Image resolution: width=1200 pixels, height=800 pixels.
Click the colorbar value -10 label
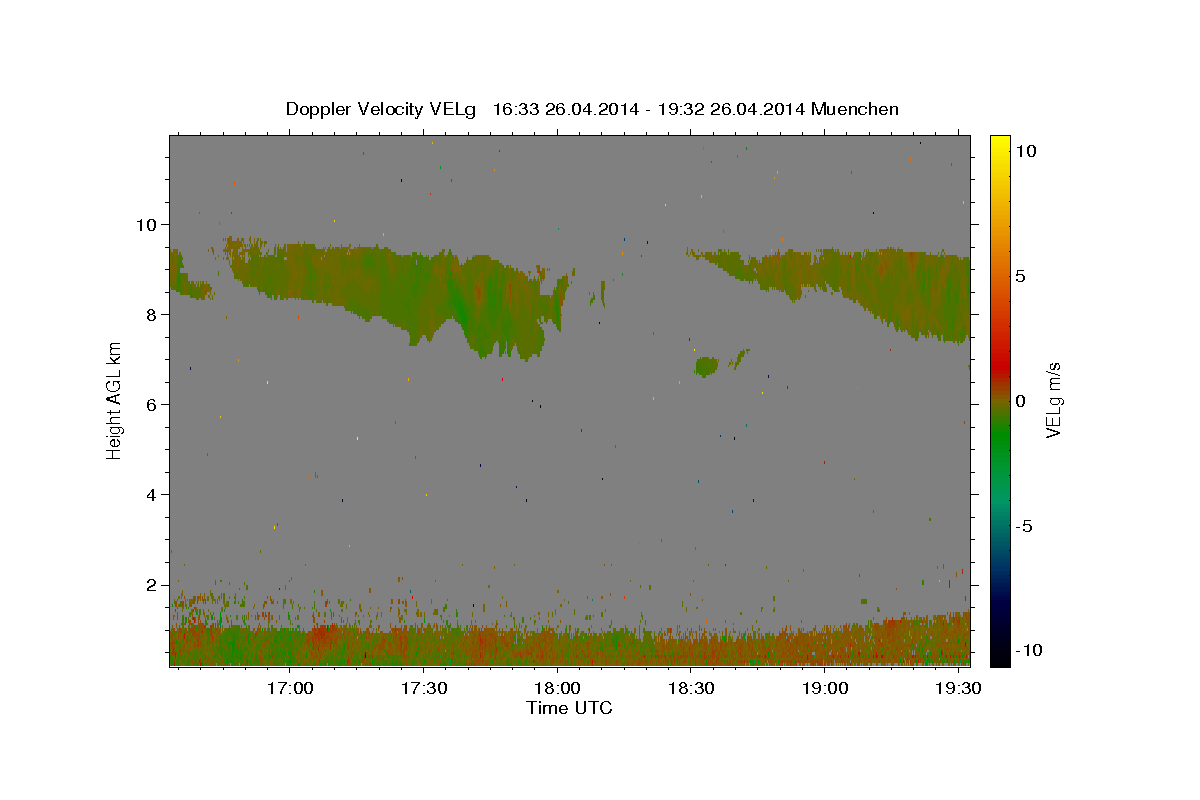[x=1029, y=651]
